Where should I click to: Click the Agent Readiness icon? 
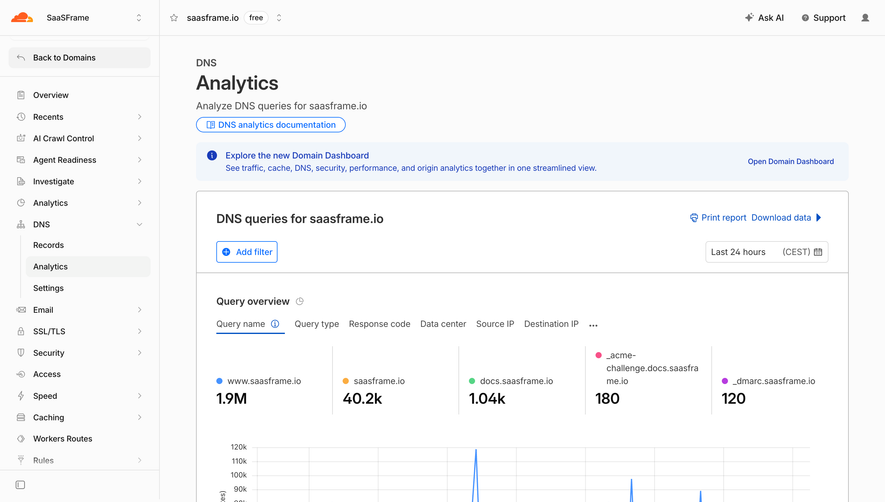pyautogui.click(x=21, y=160)
